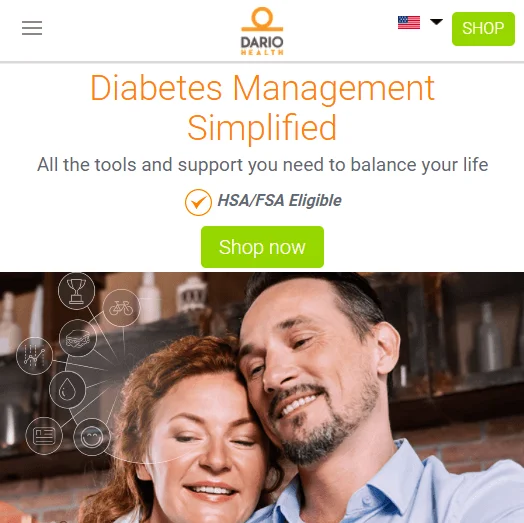Open the hamburger navigation menu
This screenshot has width=524, height=523.
pyautogui.click(x=32, y=28)
